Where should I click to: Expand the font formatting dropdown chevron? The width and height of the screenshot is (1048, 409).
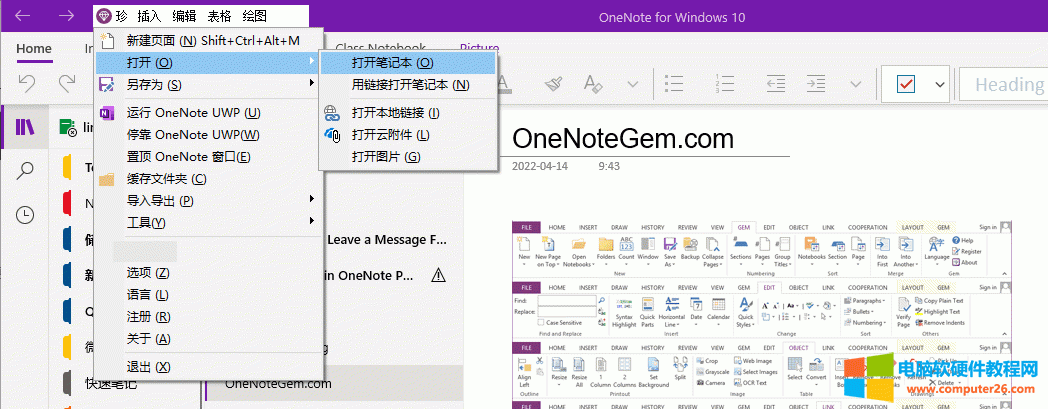click(633, 84)
